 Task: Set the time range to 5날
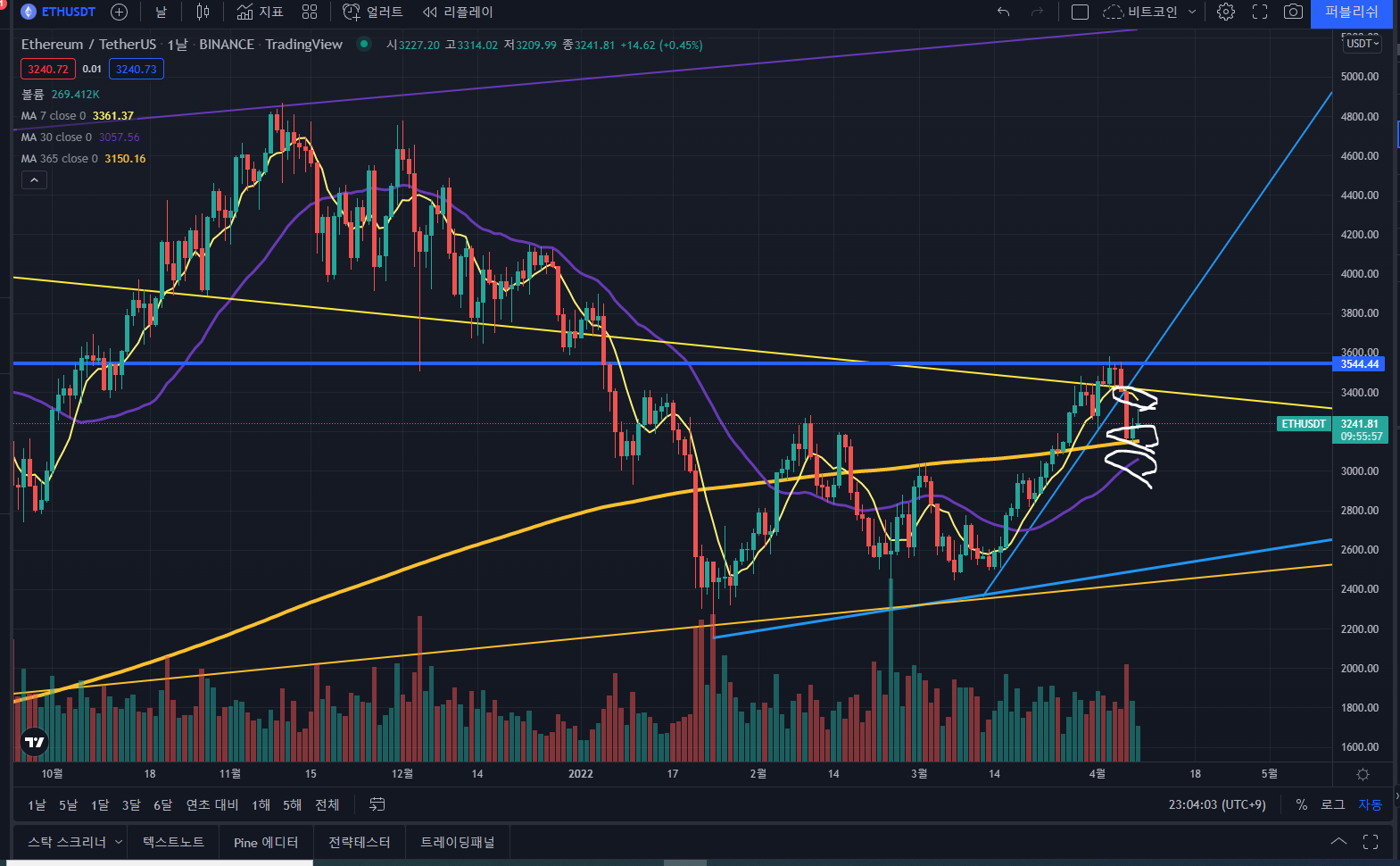[68, 805]
